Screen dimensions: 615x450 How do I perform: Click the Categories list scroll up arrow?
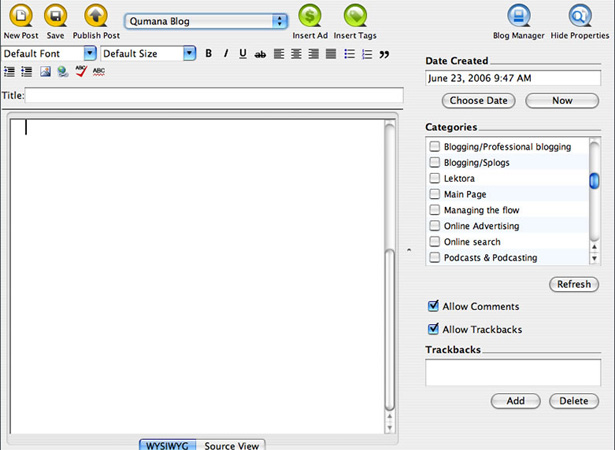click(x=595, y=247)
